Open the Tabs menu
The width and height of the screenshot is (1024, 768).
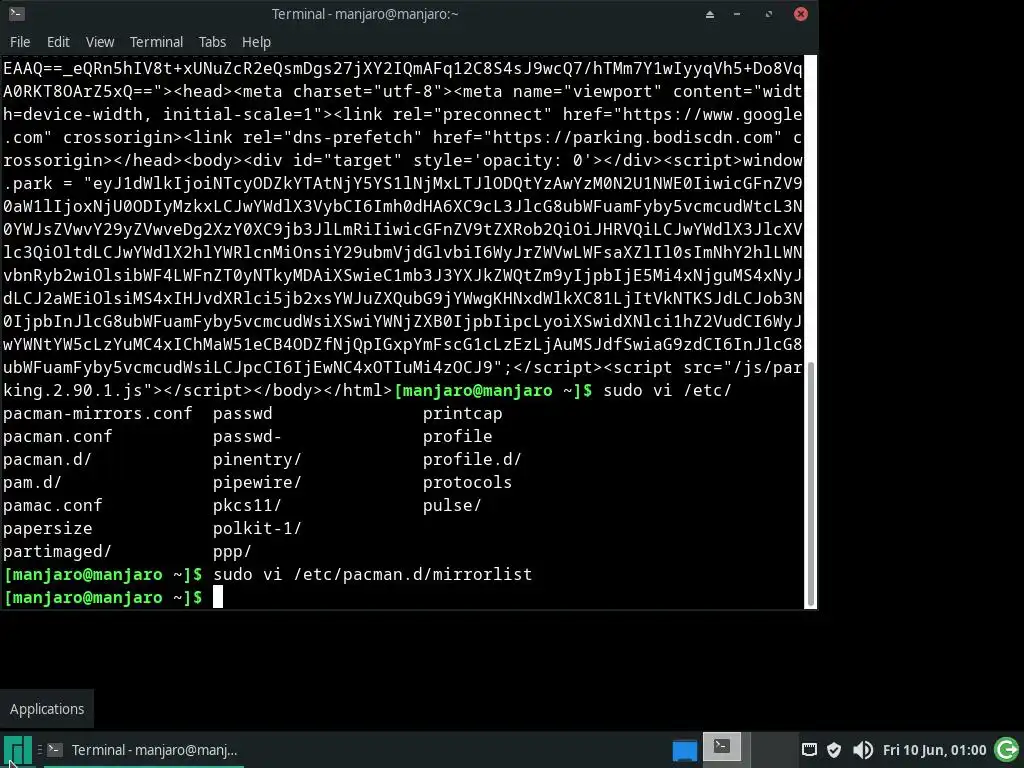(x=212, y=42)
